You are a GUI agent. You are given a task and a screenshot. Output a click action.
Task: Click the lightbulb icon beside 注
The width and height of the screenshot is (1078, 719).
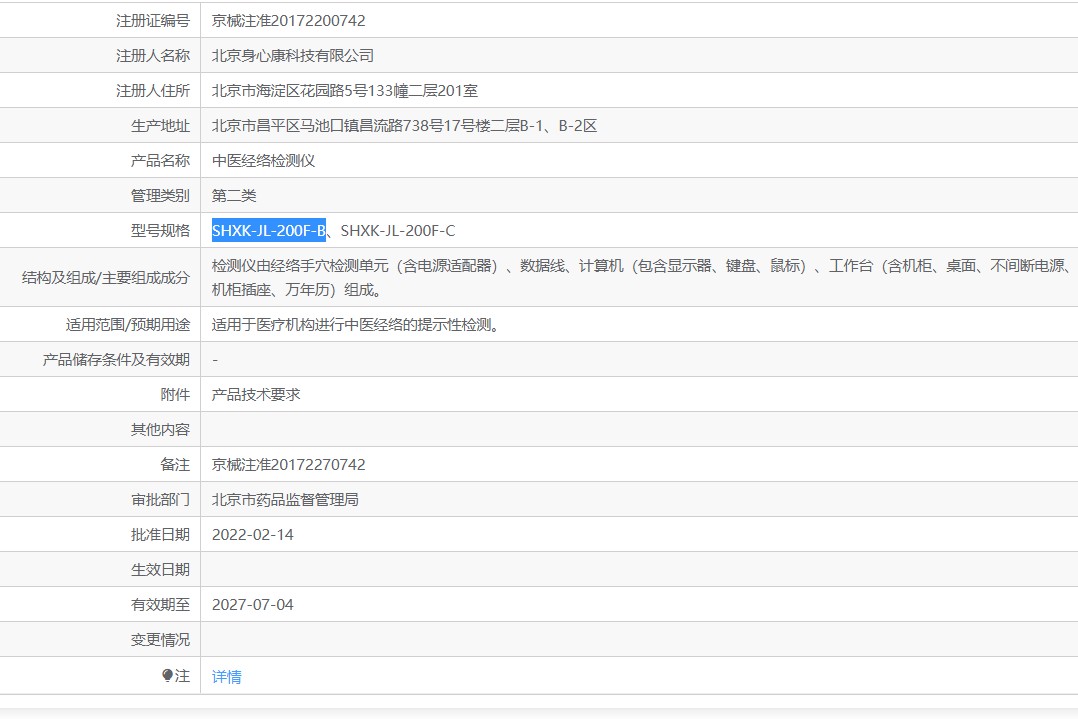[x=167, y=676]
